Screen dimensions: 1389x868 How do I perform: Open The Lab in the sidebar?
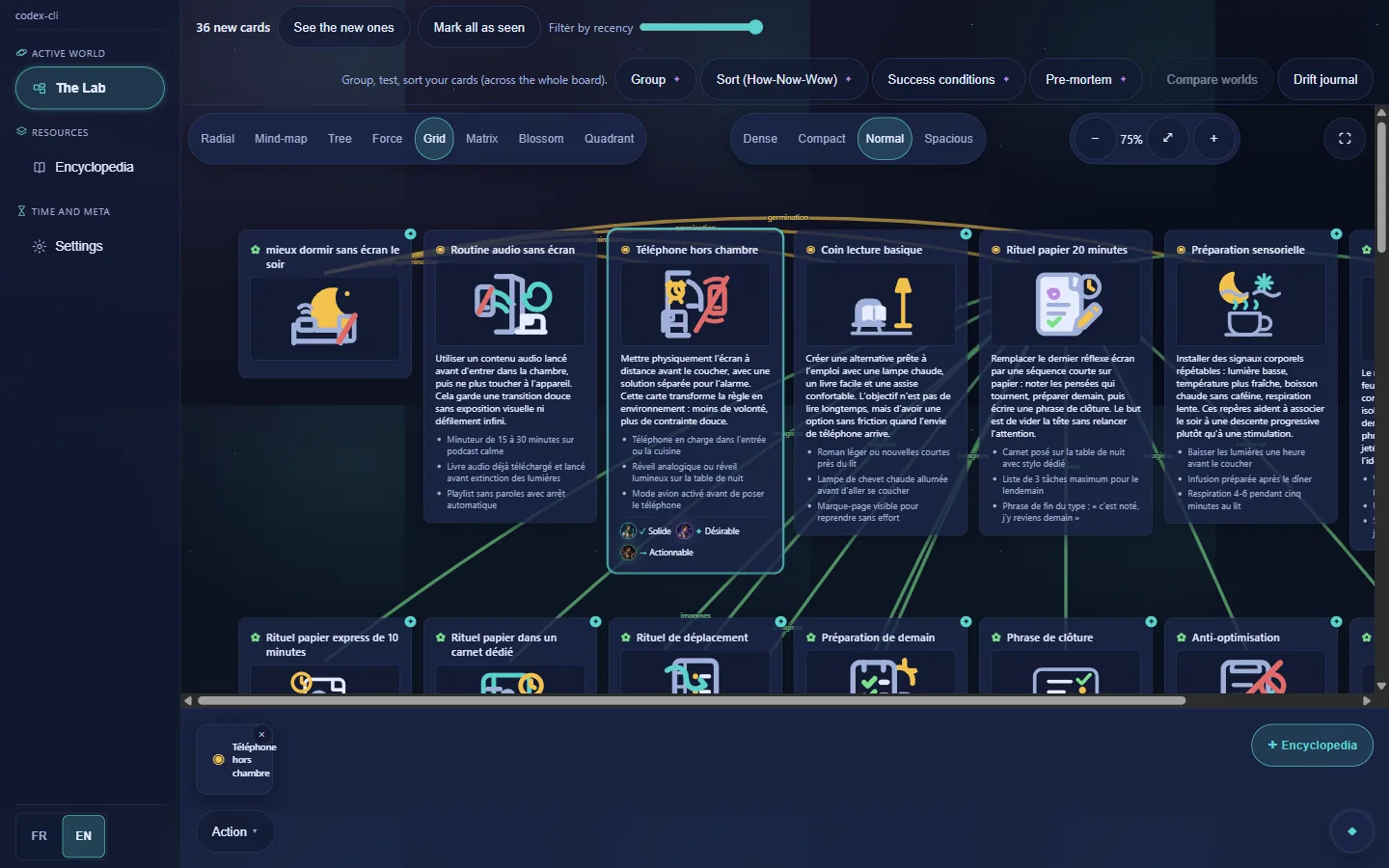click(90, 88)
